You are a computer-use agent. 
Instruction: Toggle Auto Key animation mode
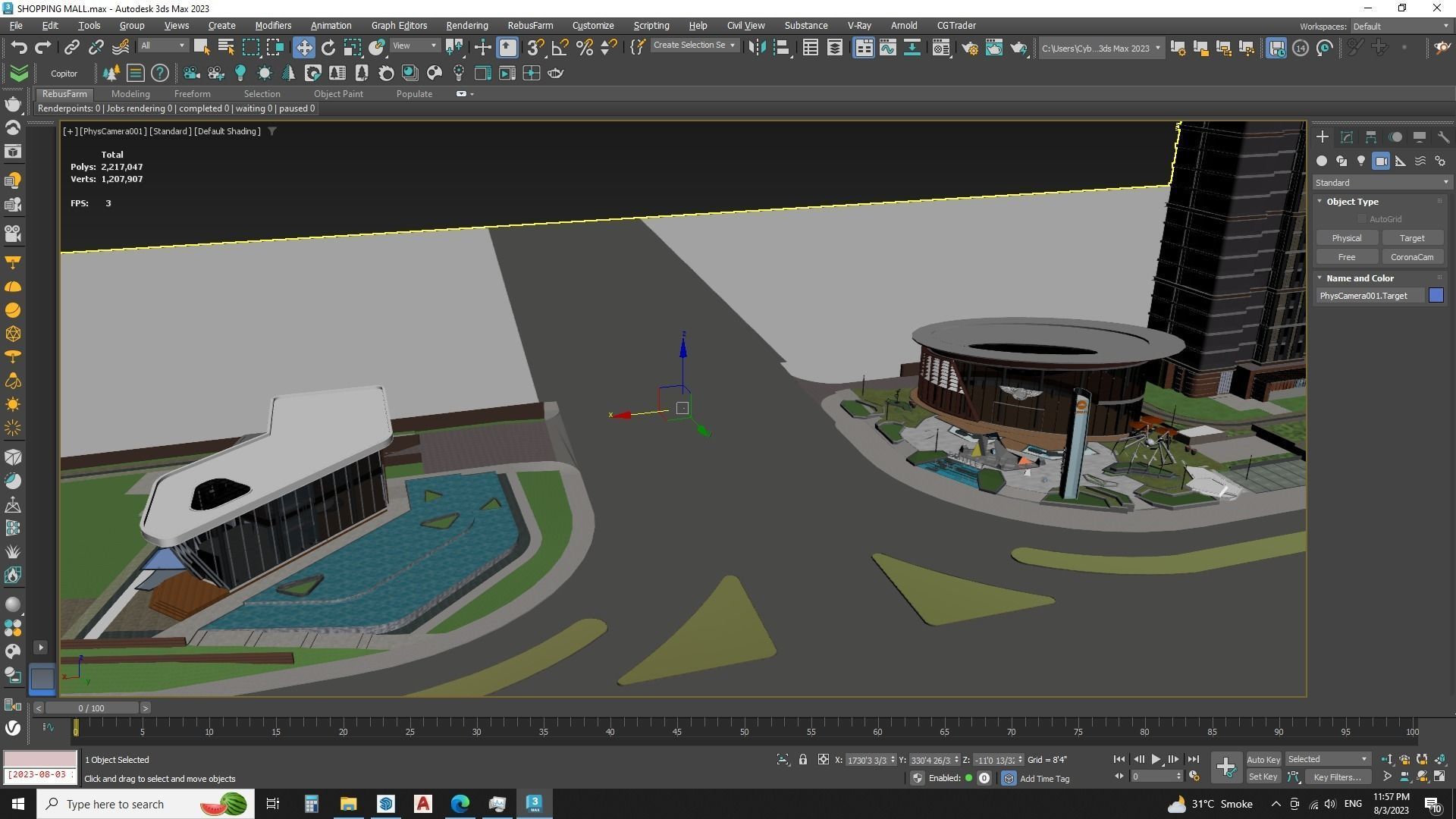pos(1263,759)
